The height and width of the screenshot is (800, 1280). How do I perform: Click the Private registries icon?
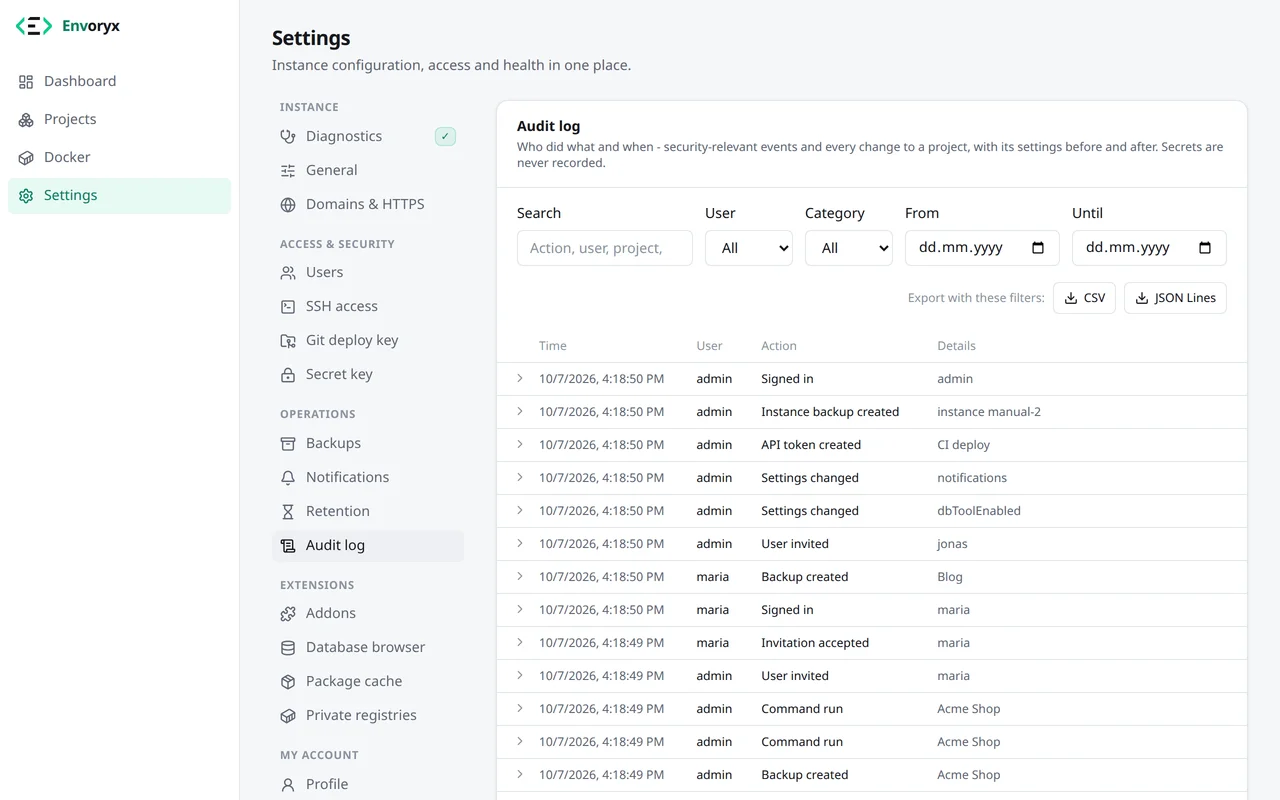coord(288,715)
